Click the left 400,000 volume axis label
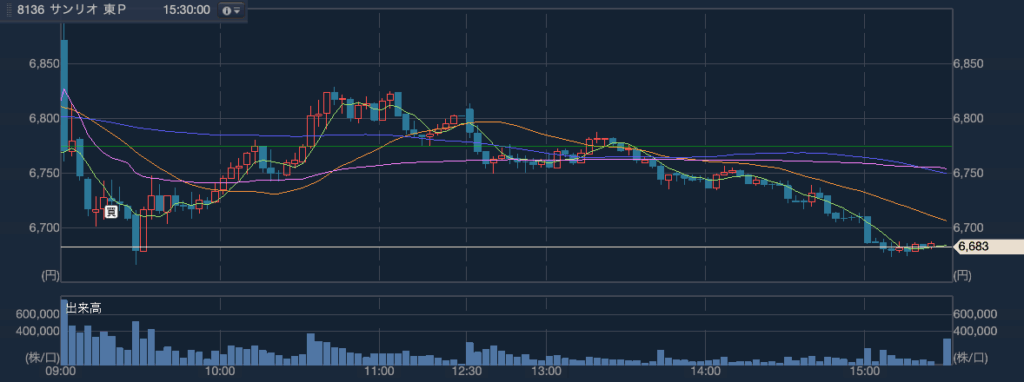This screenshot has height=382, width=1024. click(37, 331)
